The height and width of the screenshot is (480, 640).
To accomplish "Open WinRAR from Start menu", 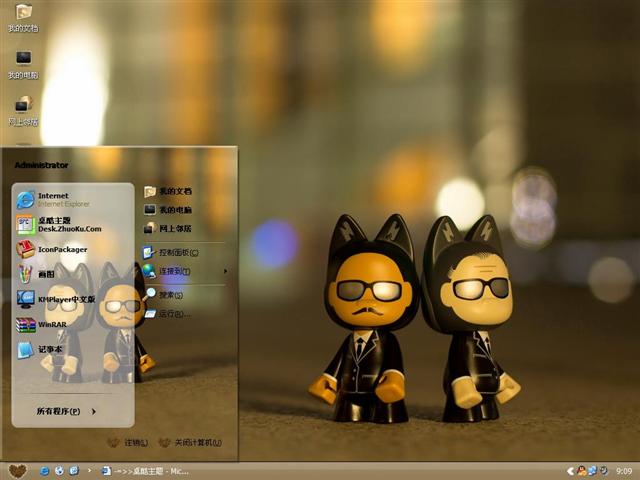I will coord(42,324).
